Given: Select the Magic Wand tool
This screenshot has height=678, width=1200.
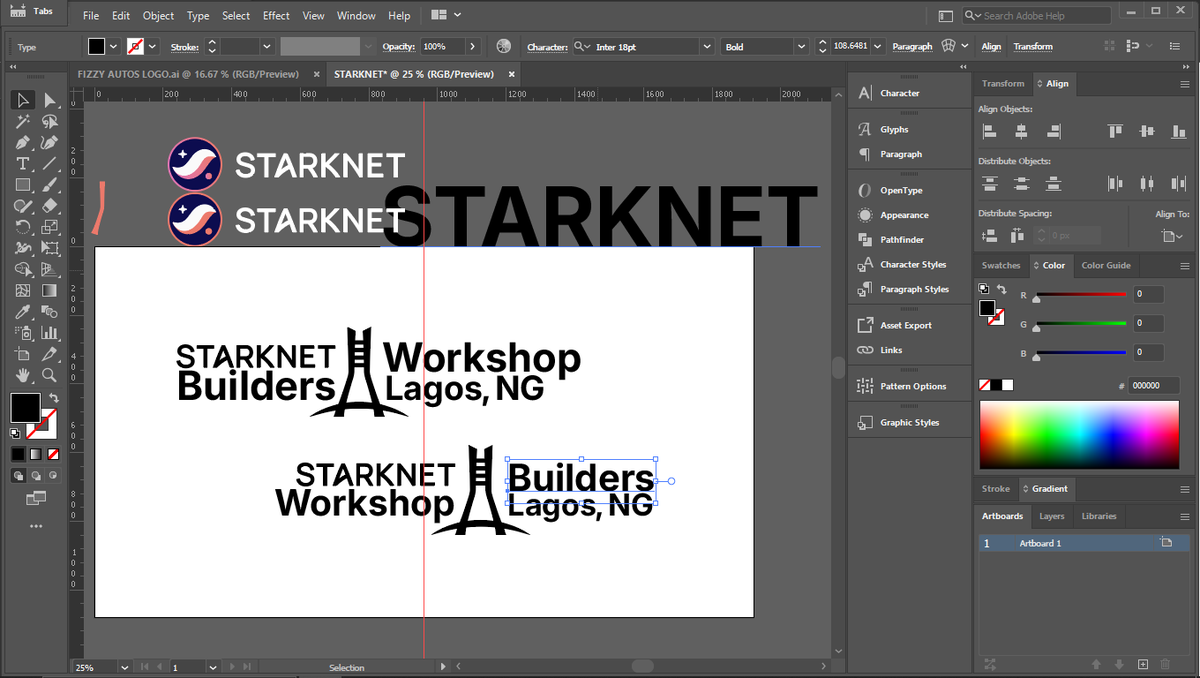Looking at the screenshot, I should coord(23,121).
